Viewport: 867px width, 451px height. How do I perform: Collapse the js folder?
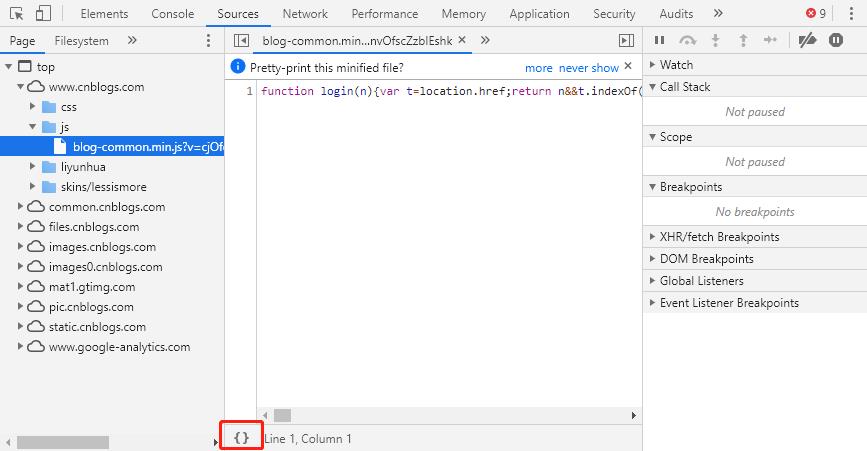pyautogui.click(x=33, y=127)
